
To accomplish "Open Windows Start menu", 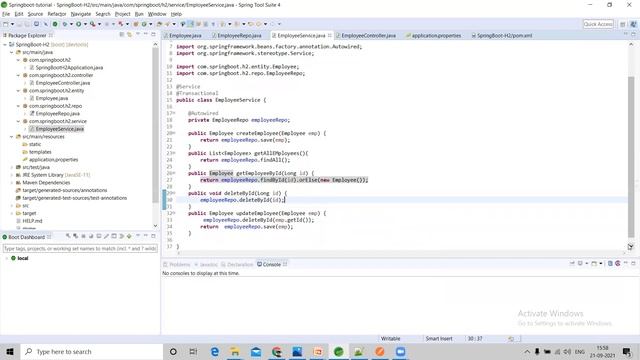I will (10, 351).
